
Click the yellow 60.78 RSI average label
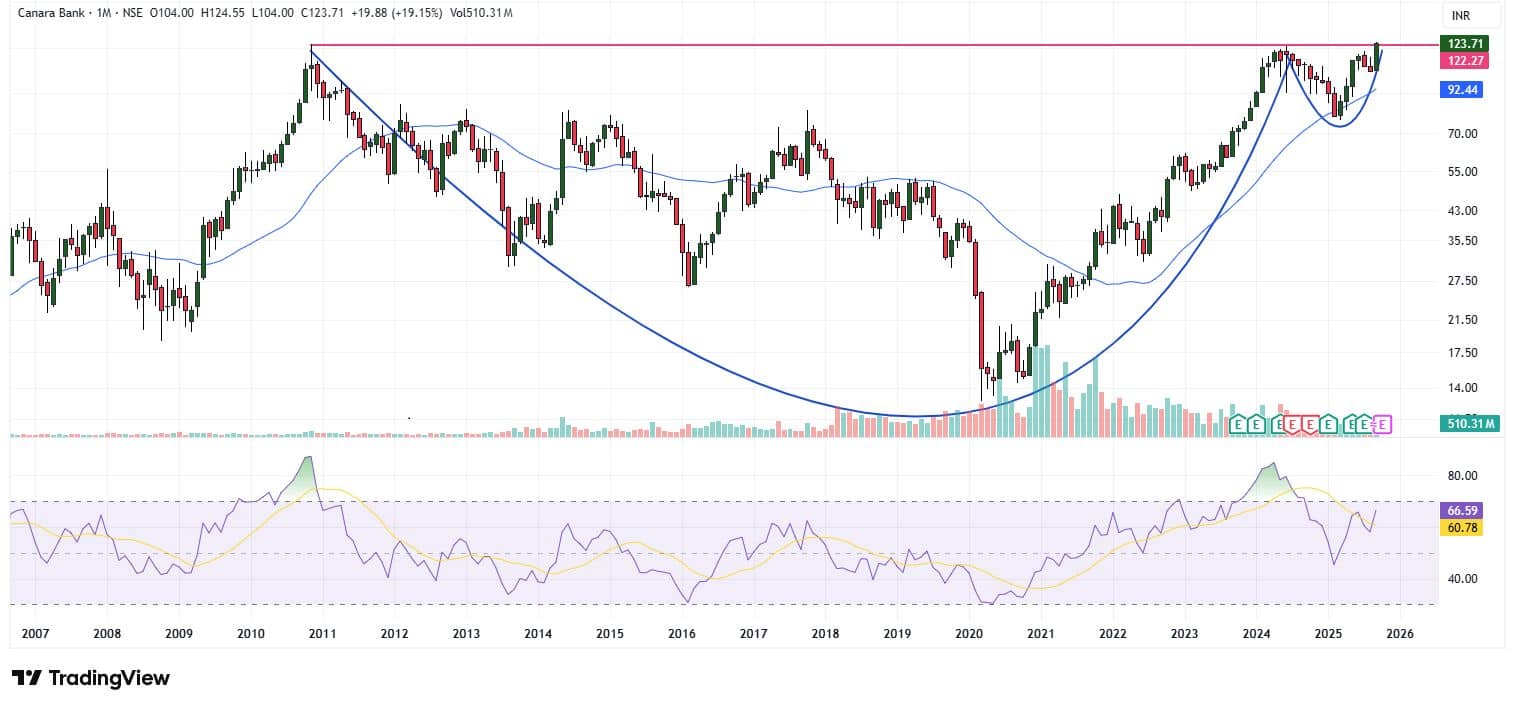coord(1462,527)
